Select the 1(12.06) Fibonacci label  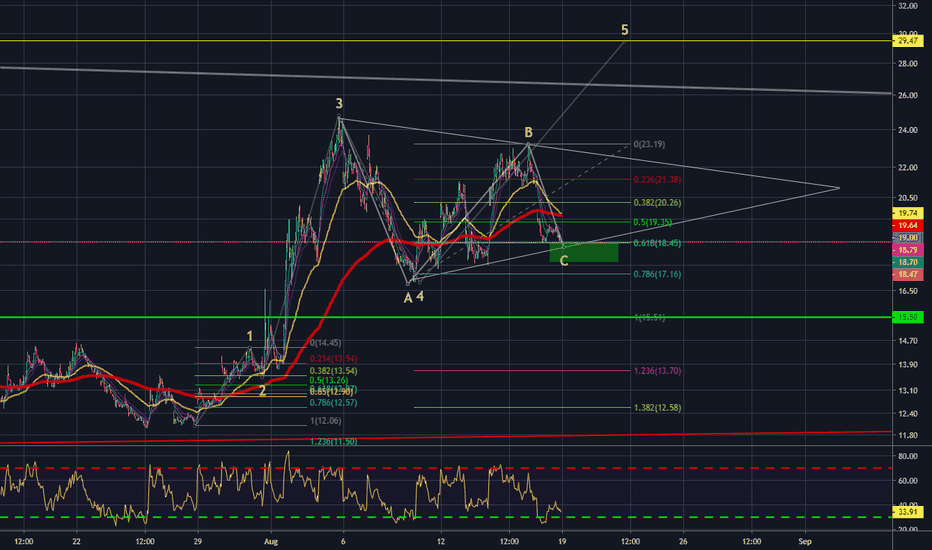click(326, 420)
